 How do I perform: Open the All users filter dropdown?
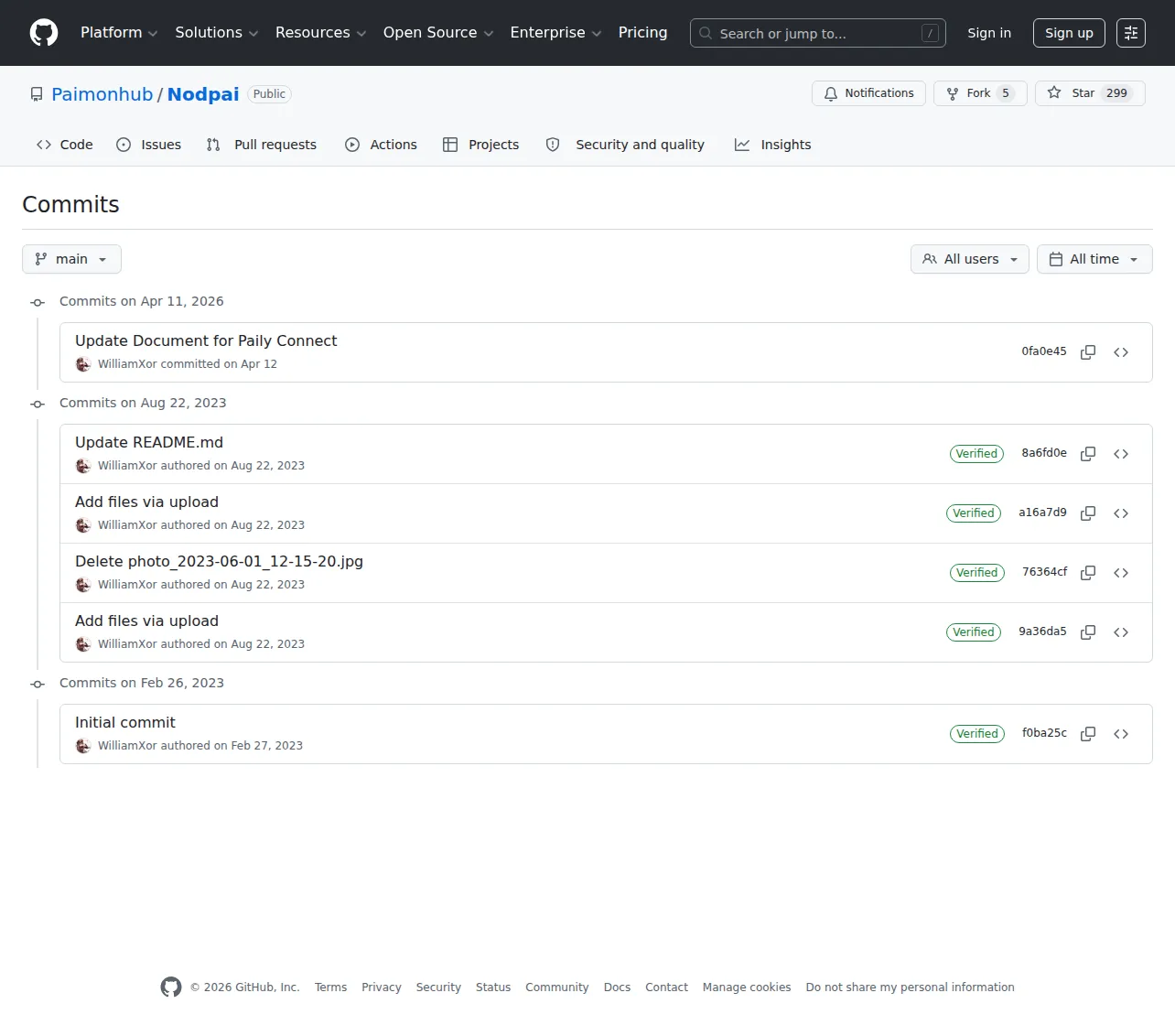point(970,259)
